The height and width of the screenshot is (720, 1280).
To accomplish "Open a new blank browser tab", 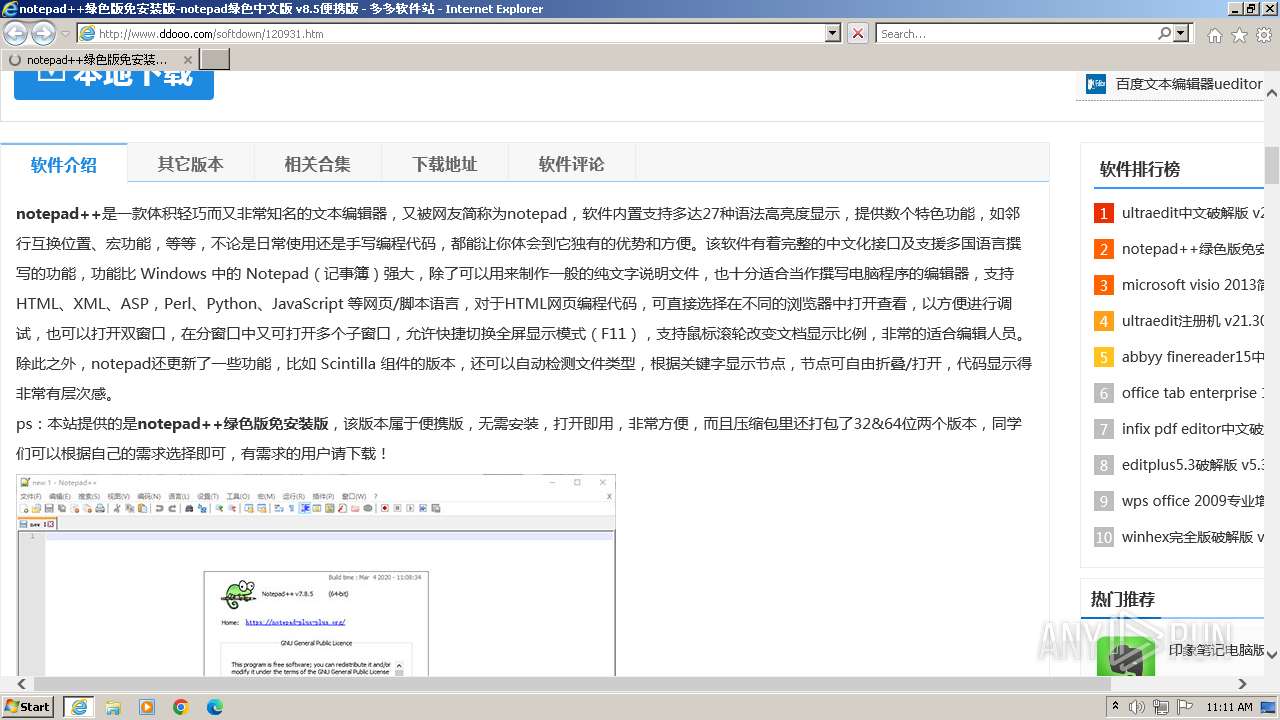I will pos(215,60).
